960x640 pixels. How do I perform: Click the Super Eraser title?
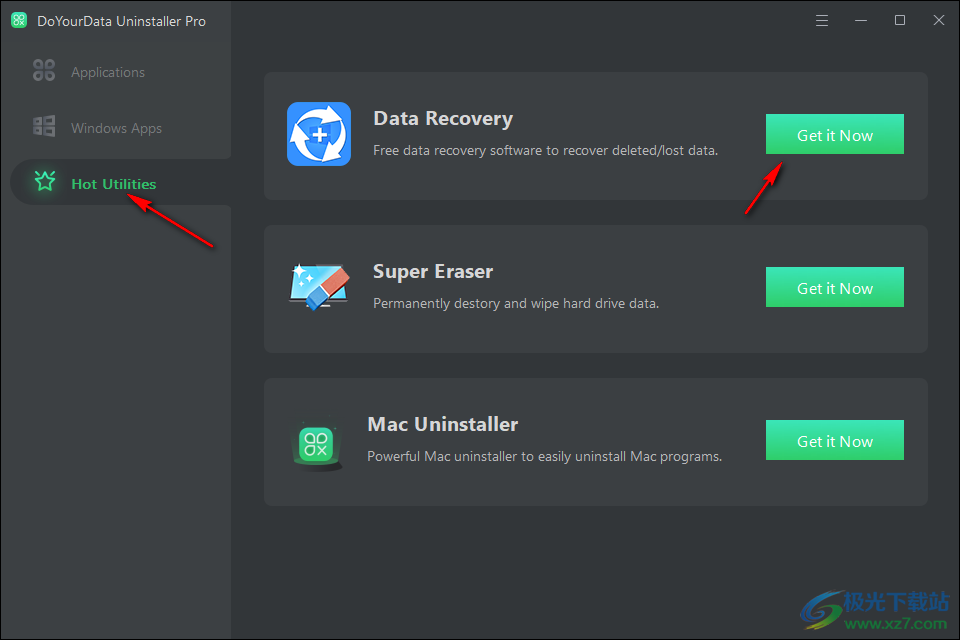(x=433, y=272)
